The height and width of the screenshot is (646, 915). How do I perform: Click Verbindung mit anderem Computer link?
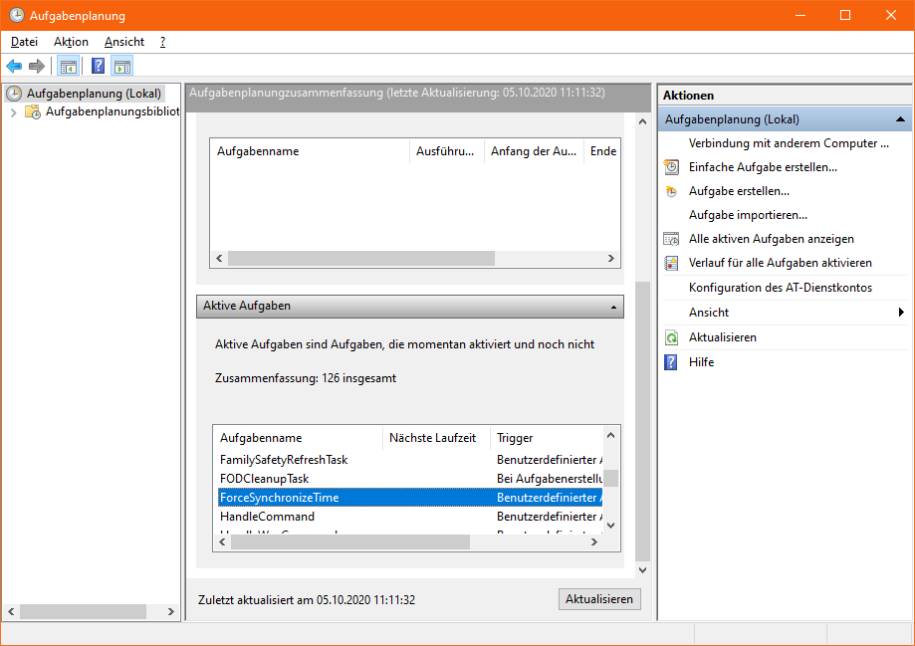(788, 143)
